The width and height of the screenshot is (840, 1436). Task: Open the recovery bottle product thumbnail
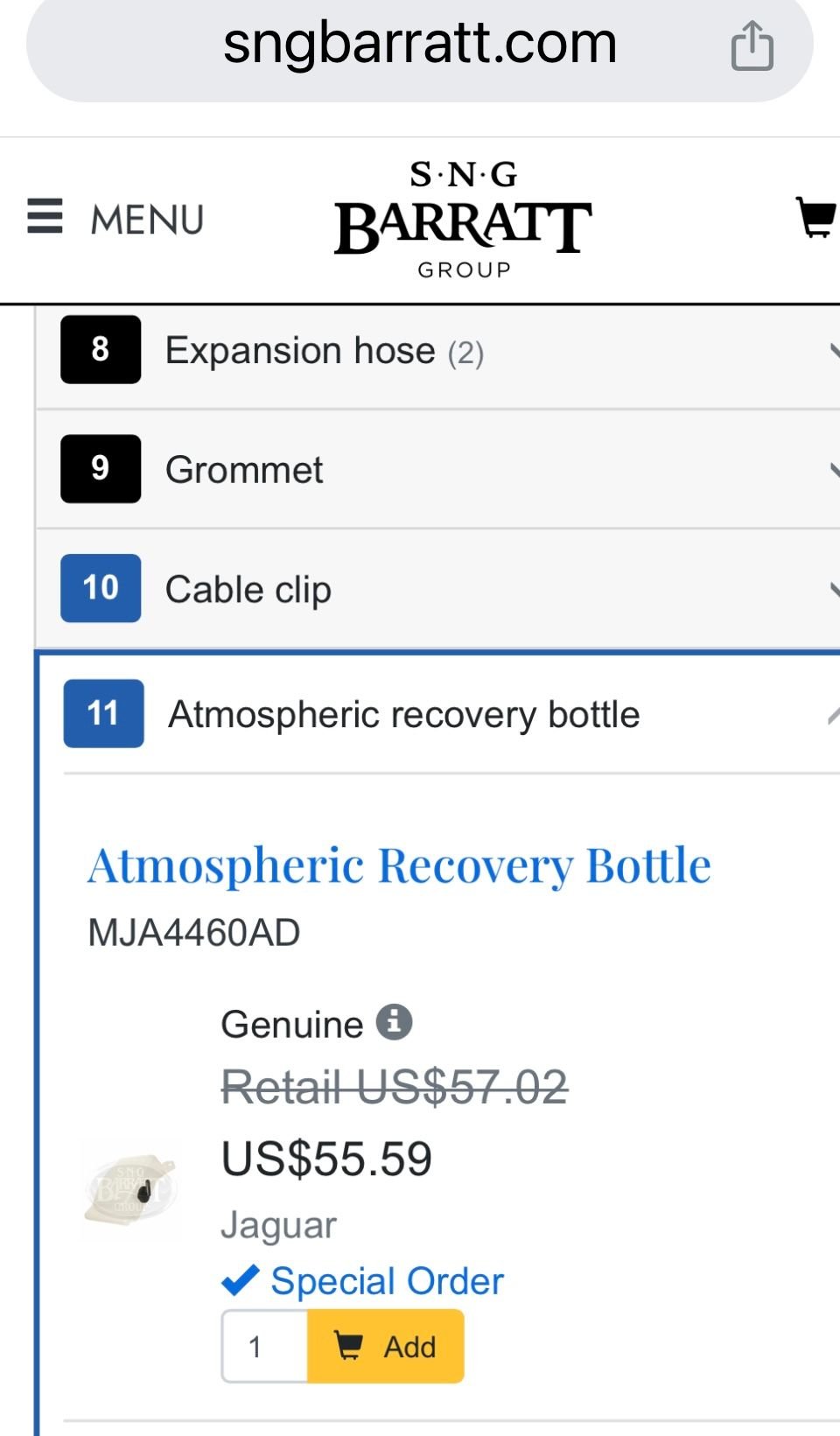tap(130, 1188)
